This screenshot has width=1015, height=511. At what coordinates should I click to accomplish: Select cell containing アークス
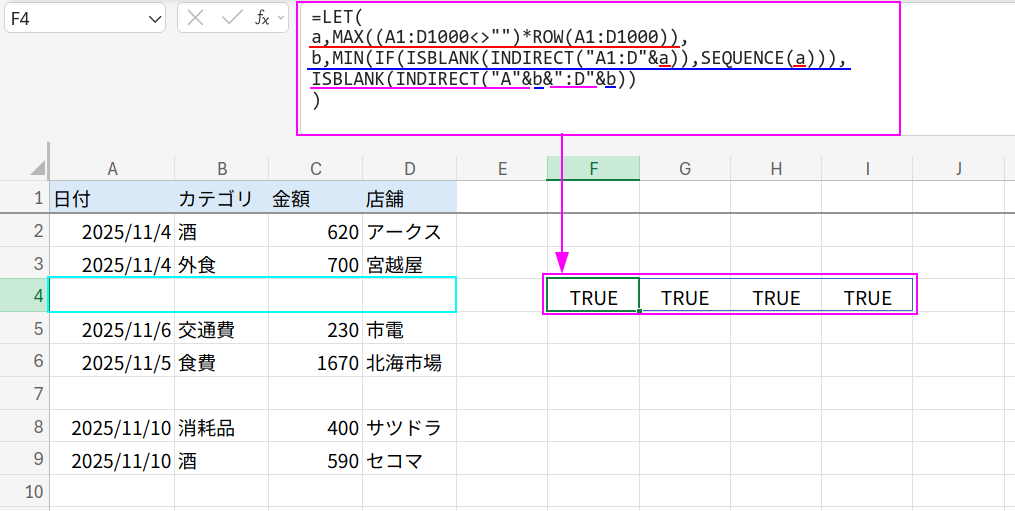point(409,231)
